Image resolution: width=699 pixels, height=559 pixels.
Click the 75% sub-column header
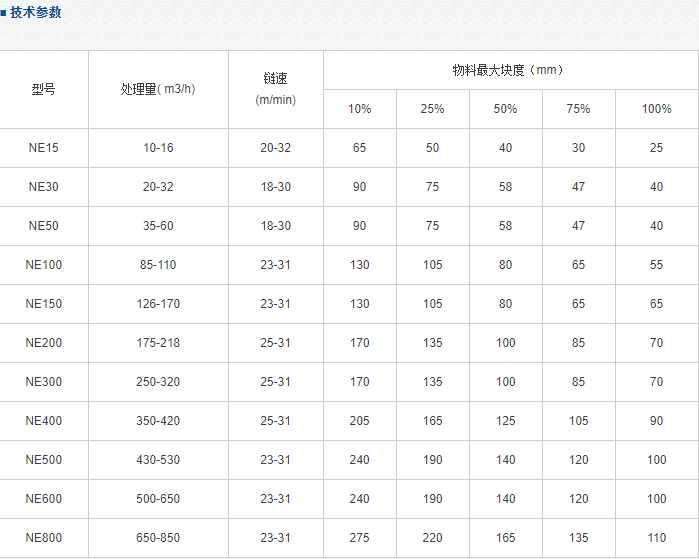pyautogui.click(x=579, y=109)
